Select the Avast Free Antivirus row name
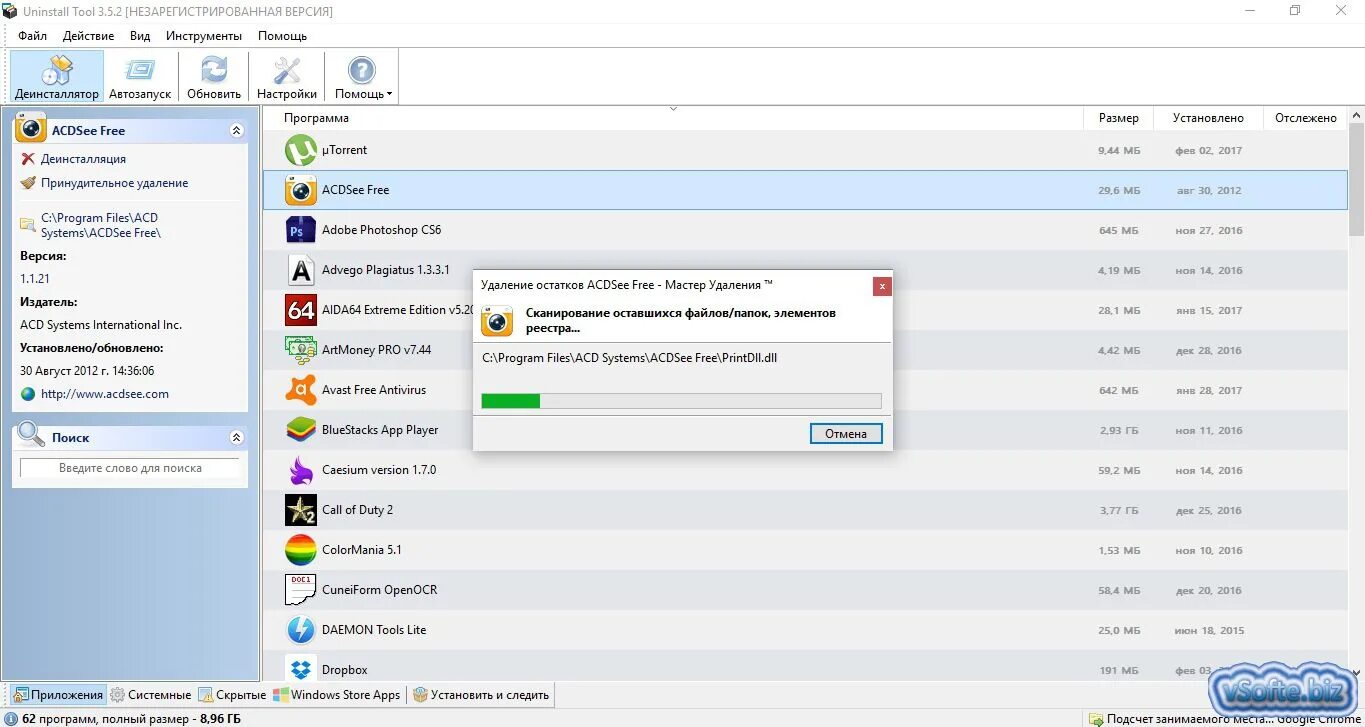The width and height of the screenshot is (1365, 727). 374,390
